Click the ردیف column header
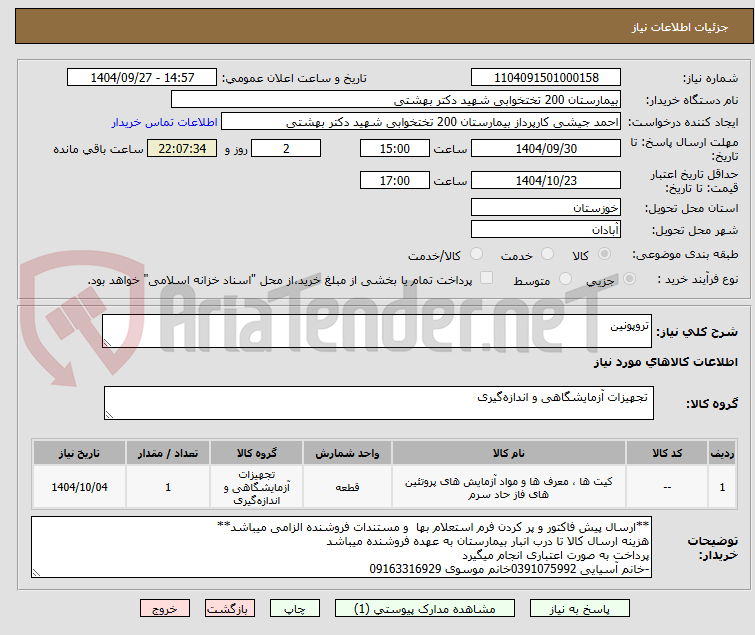Screen dimensions: 755x635 (x=722, y=453)
